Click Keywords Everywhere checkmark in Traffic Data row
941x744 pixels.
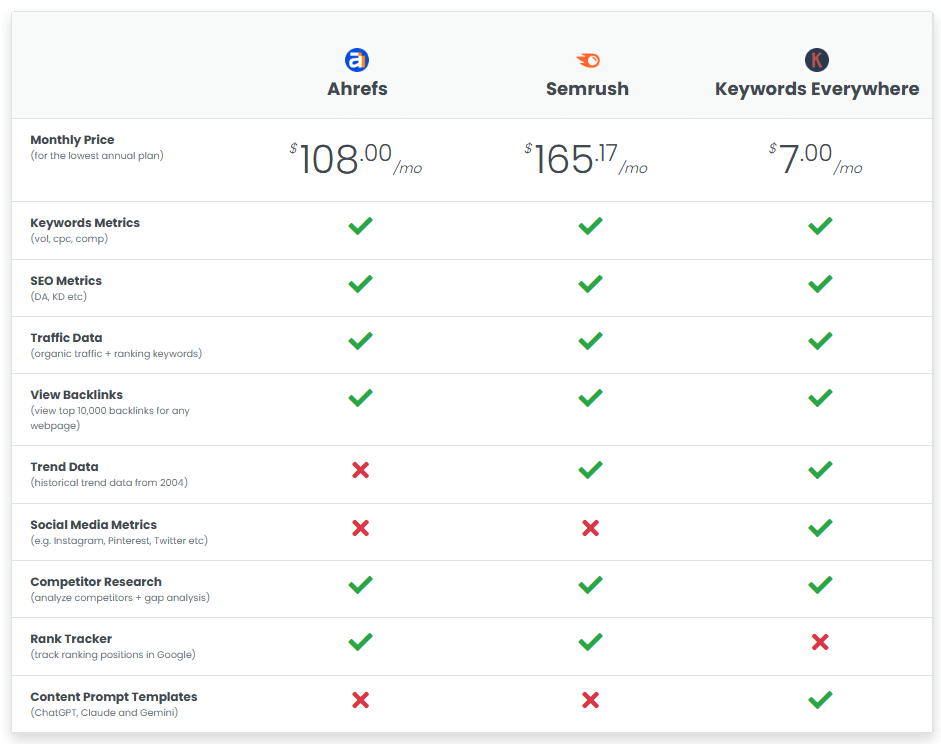[820, 341]
